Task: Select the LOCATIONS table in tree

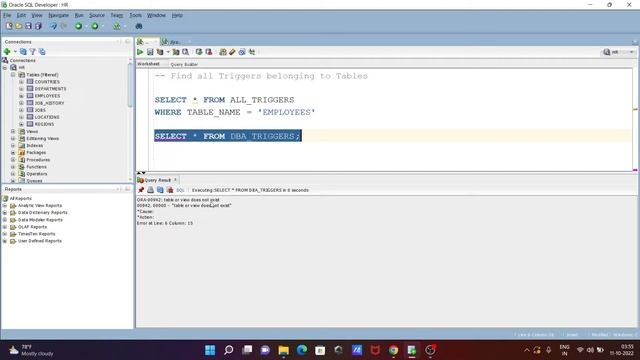Action: (x=47, y=117)
